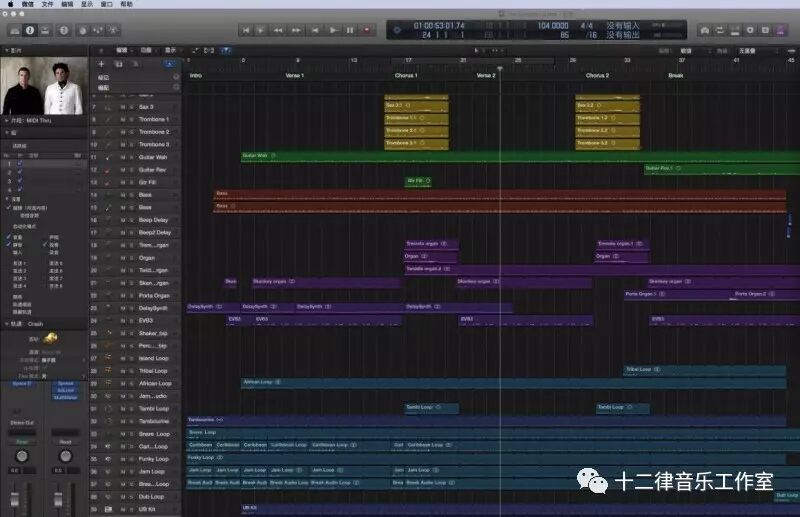Open the 窗口 menu in menu bar
Viewport: 800px width, 517px height.
[x=107, y=4]
